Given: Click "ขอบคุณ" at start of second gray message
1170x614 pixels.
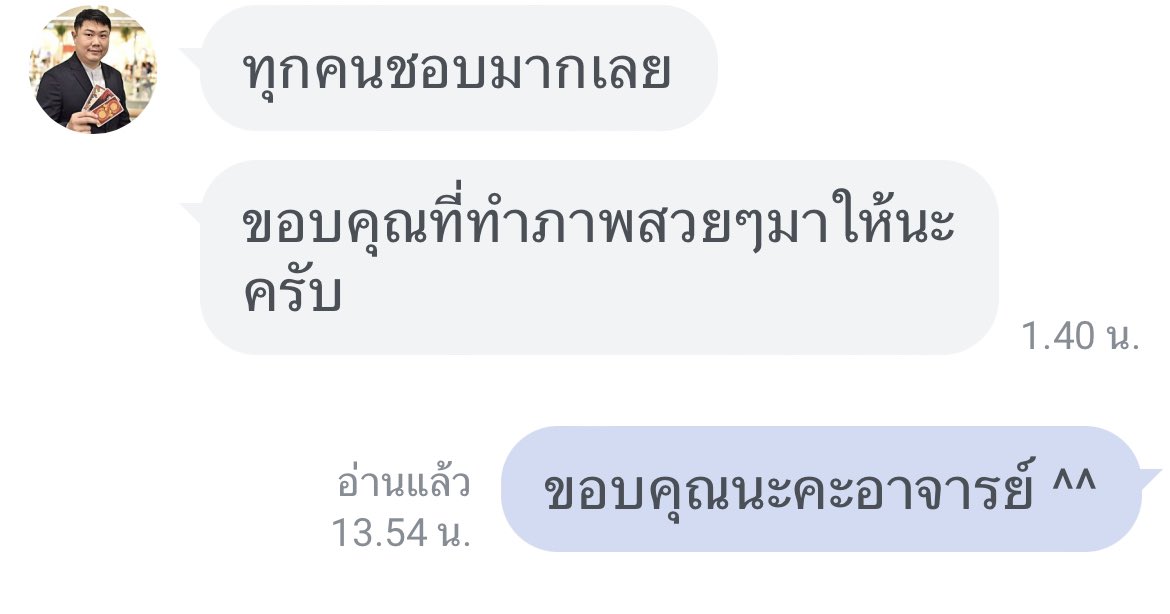Looking at the screenshot, I should tap(337, 225).
